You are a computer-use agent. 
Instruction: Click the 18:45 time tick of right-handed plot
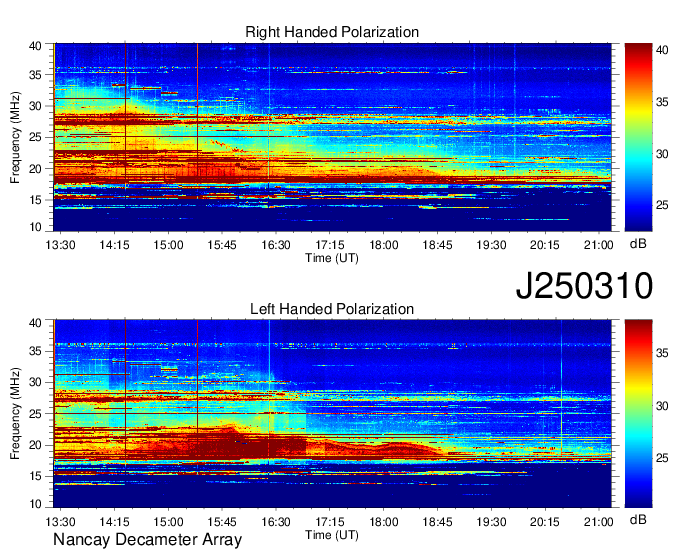437,245
